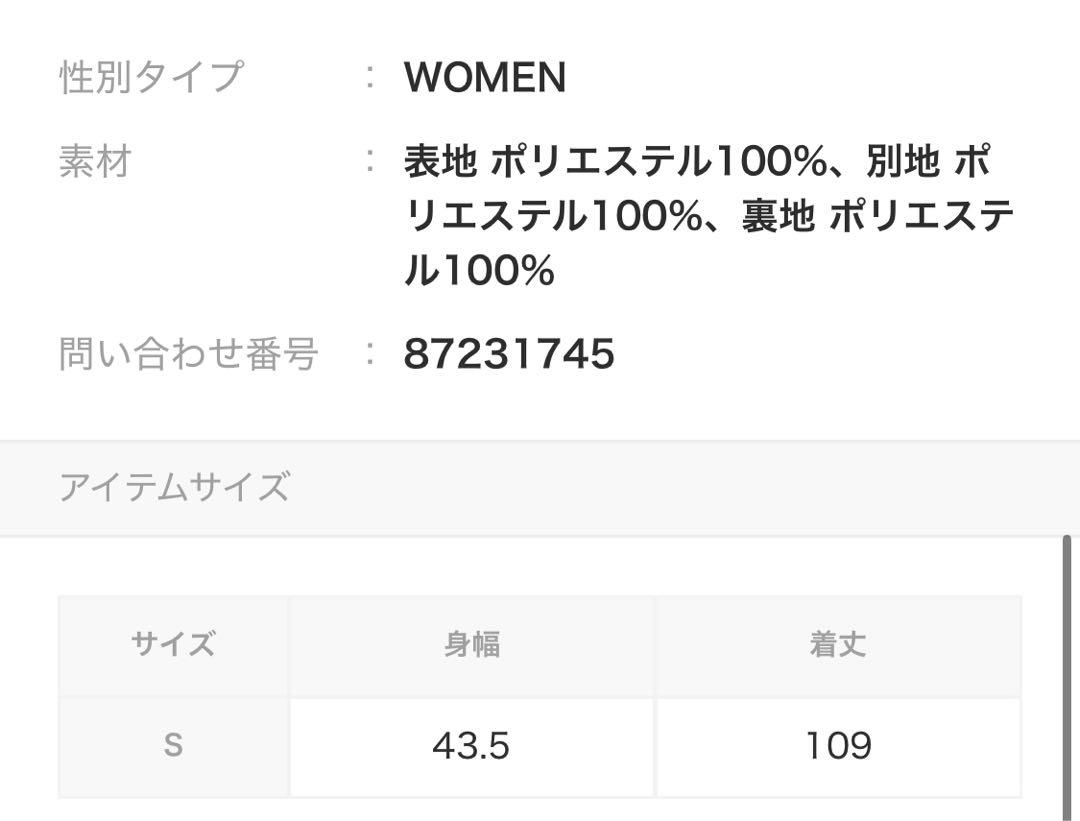This screenshot has width=1080, height=821.
Task: Click the ル100% last material line
Action: click(x=479, y=269)
